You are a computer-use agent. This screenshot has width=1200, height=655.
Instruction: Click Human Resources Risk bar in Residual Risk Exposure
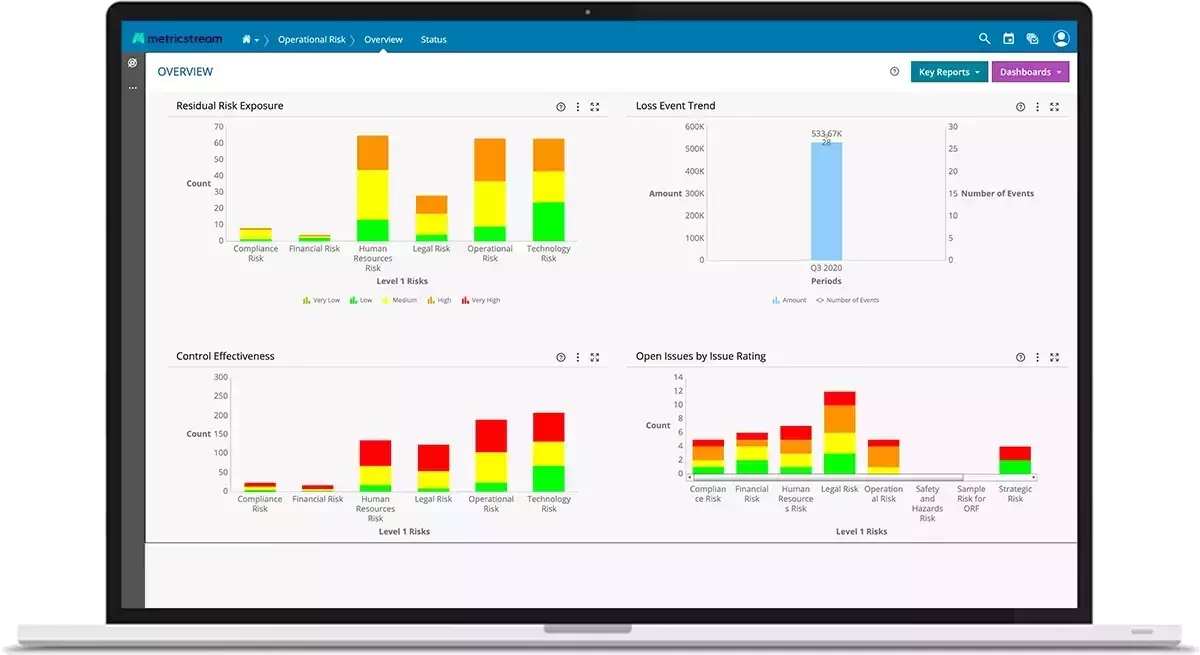373,188
